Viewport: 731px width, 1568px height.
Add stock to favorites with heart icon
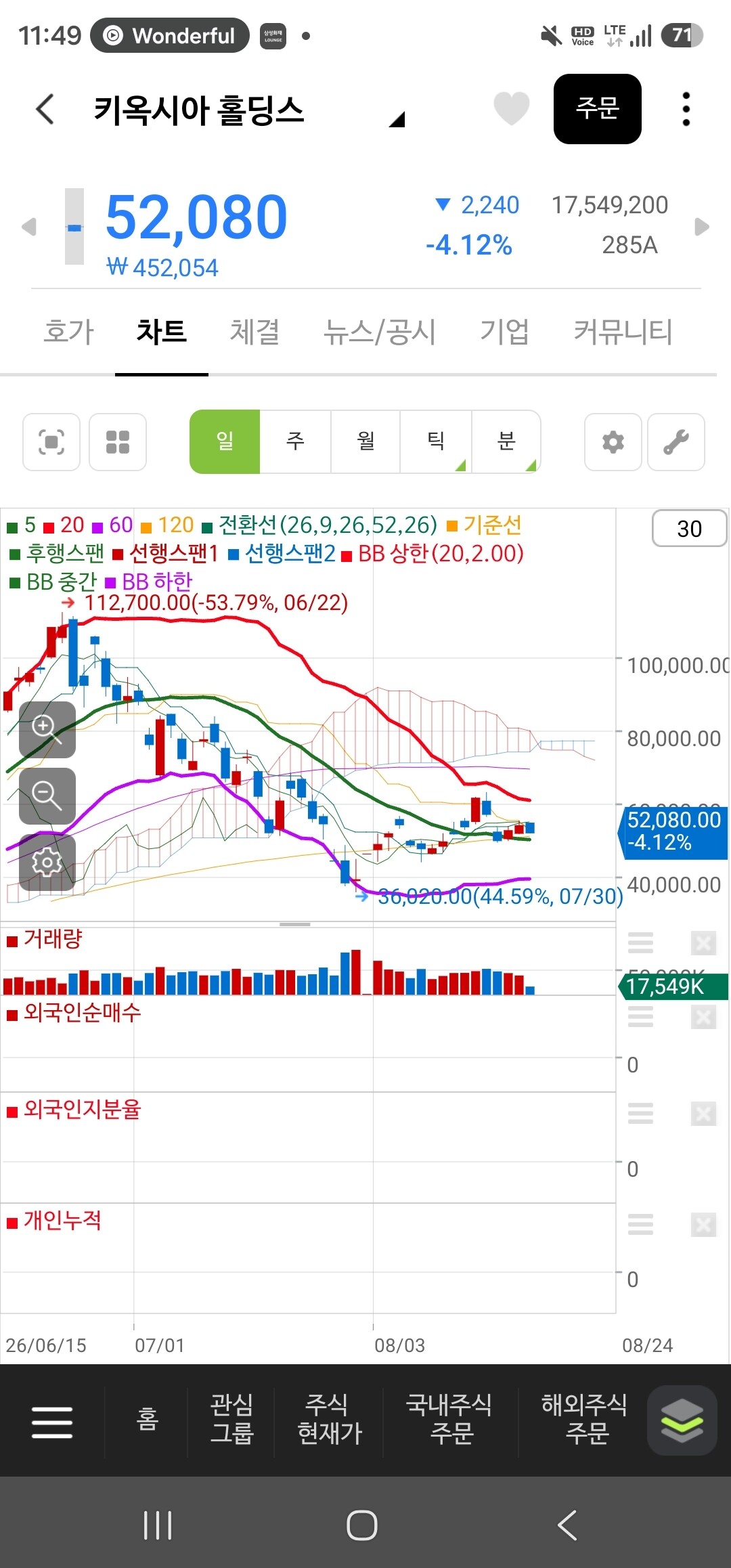511,108
